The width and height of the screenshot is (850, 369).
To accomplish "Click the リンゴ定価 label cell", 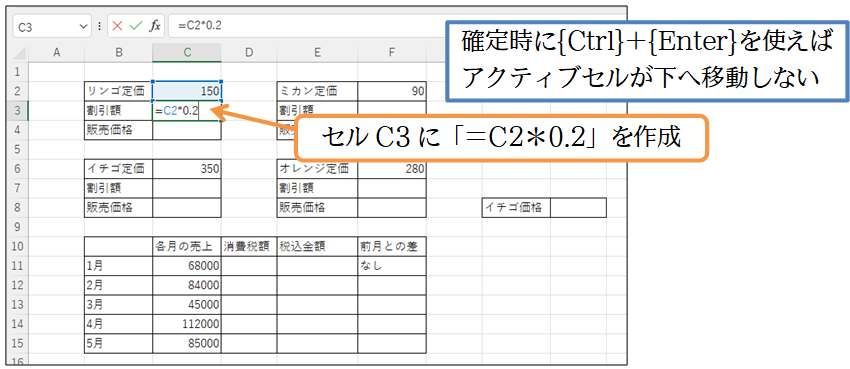I will click(x=119, y=91).
